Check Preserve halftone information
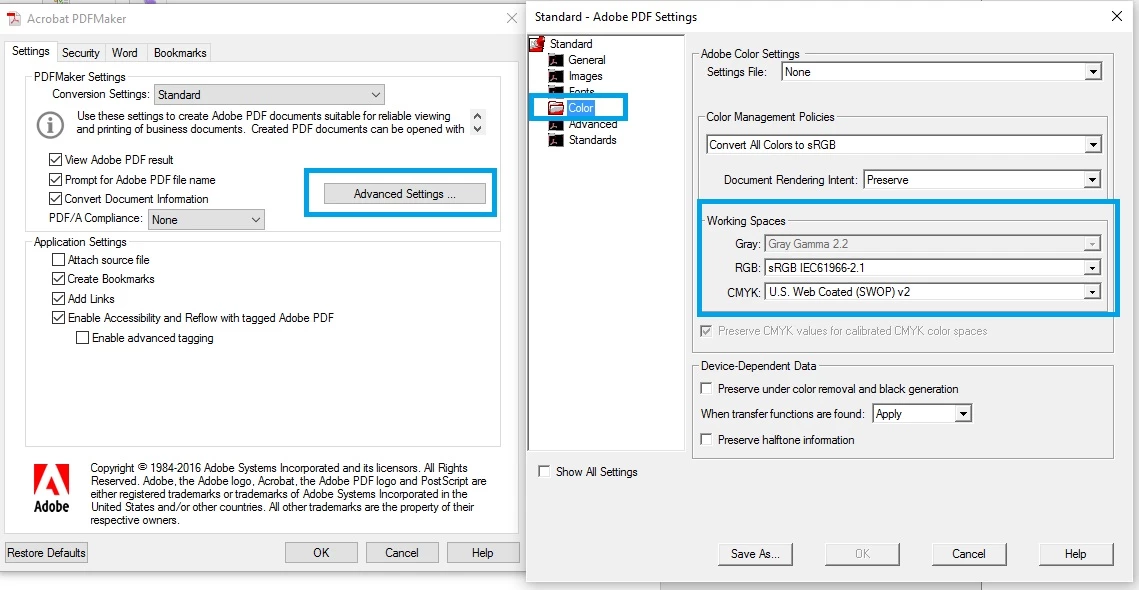The height and width of the screenshot is (590, 1139). [x=705, y=440]
